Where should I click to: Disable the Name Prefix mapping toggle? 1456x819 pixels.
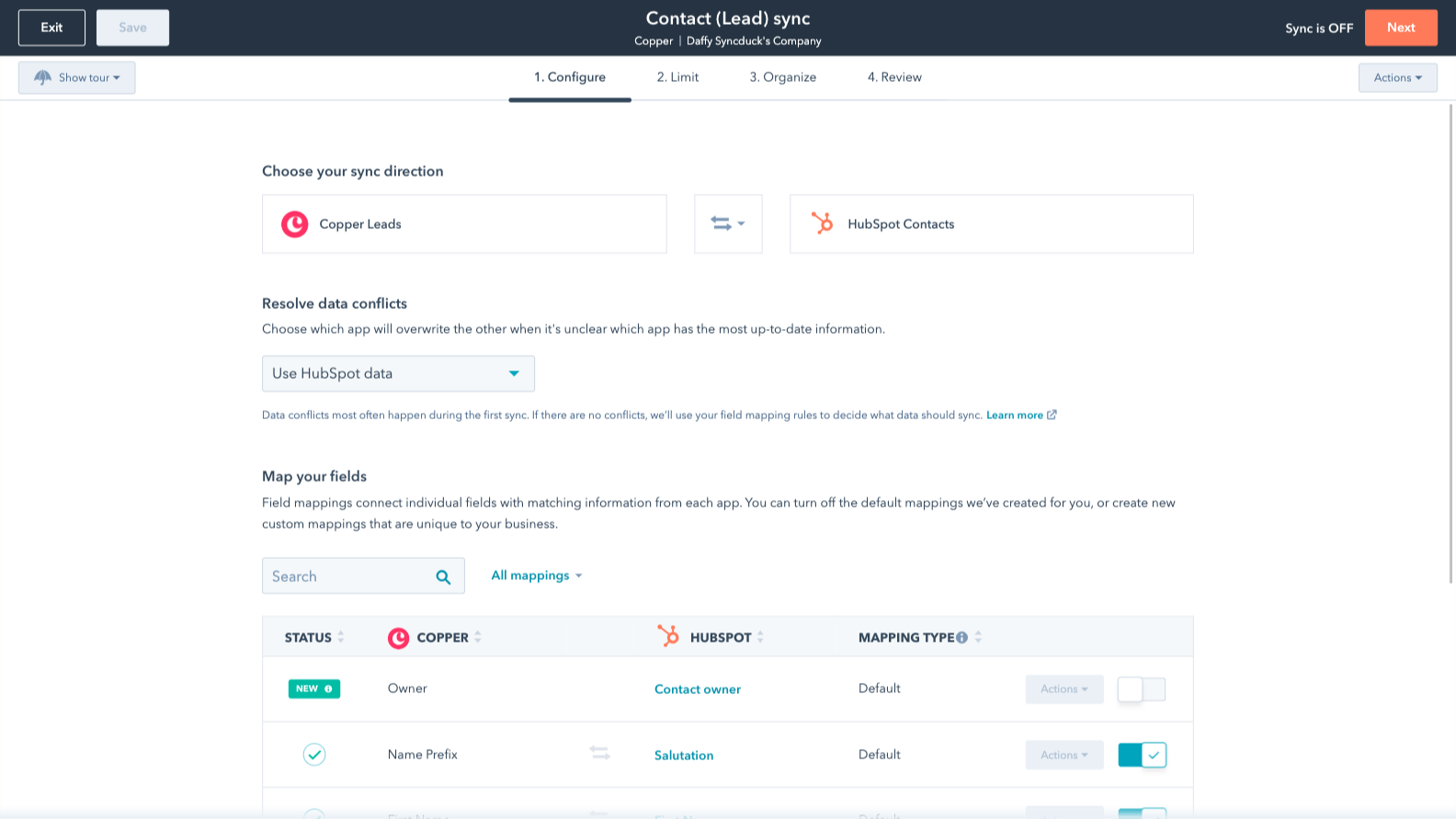[x=1142, y=755]
